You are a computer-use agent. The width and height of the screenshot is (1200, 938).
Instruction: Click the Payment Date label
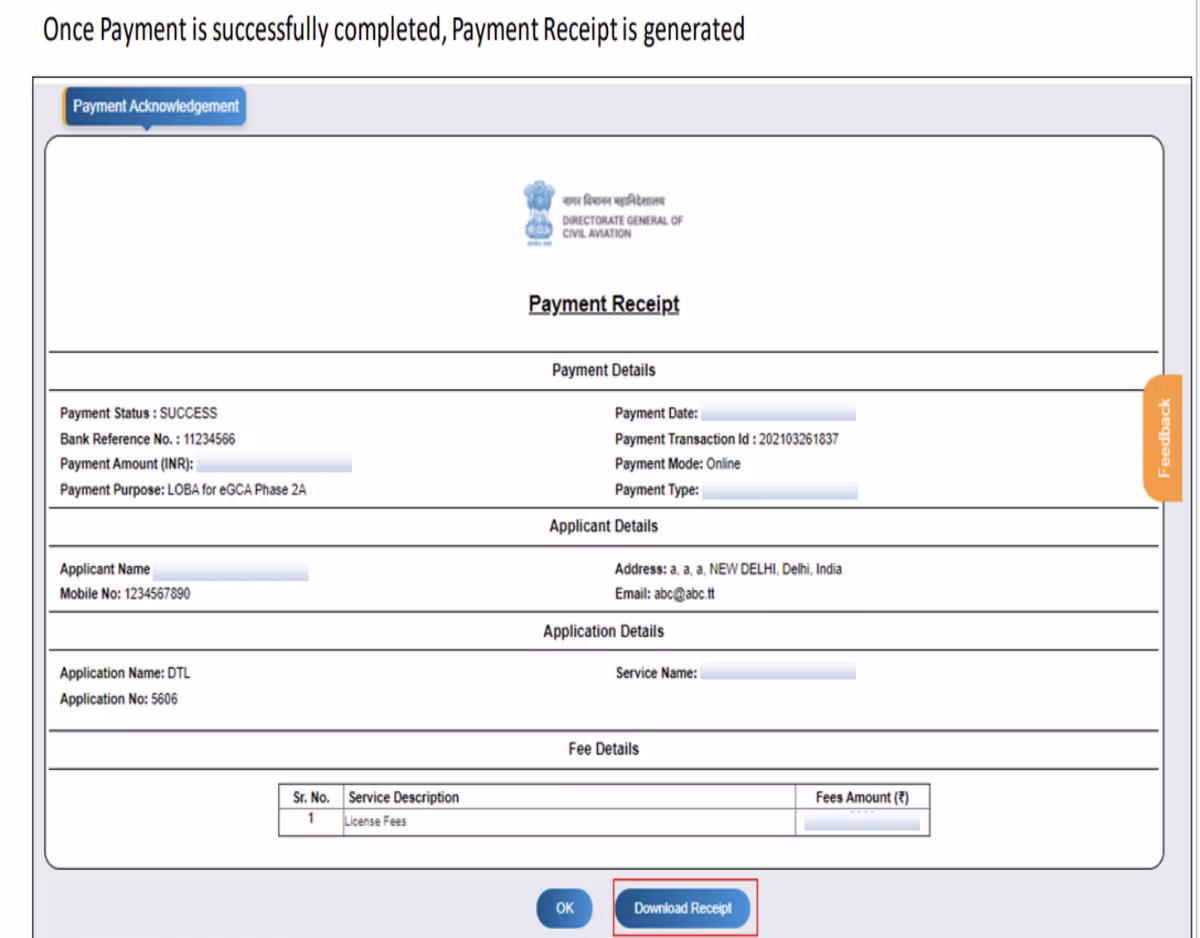pos(656,413)
